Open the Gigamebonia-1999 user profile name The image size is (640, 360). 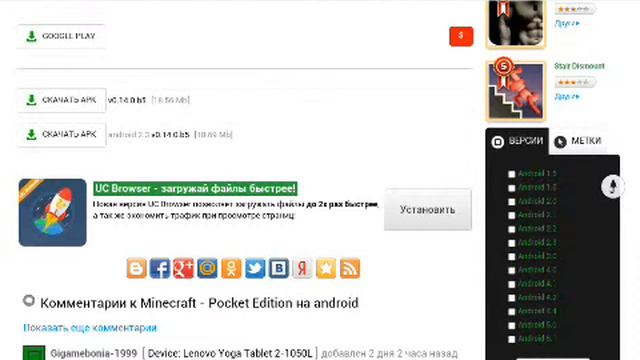[x=94, y=353]
